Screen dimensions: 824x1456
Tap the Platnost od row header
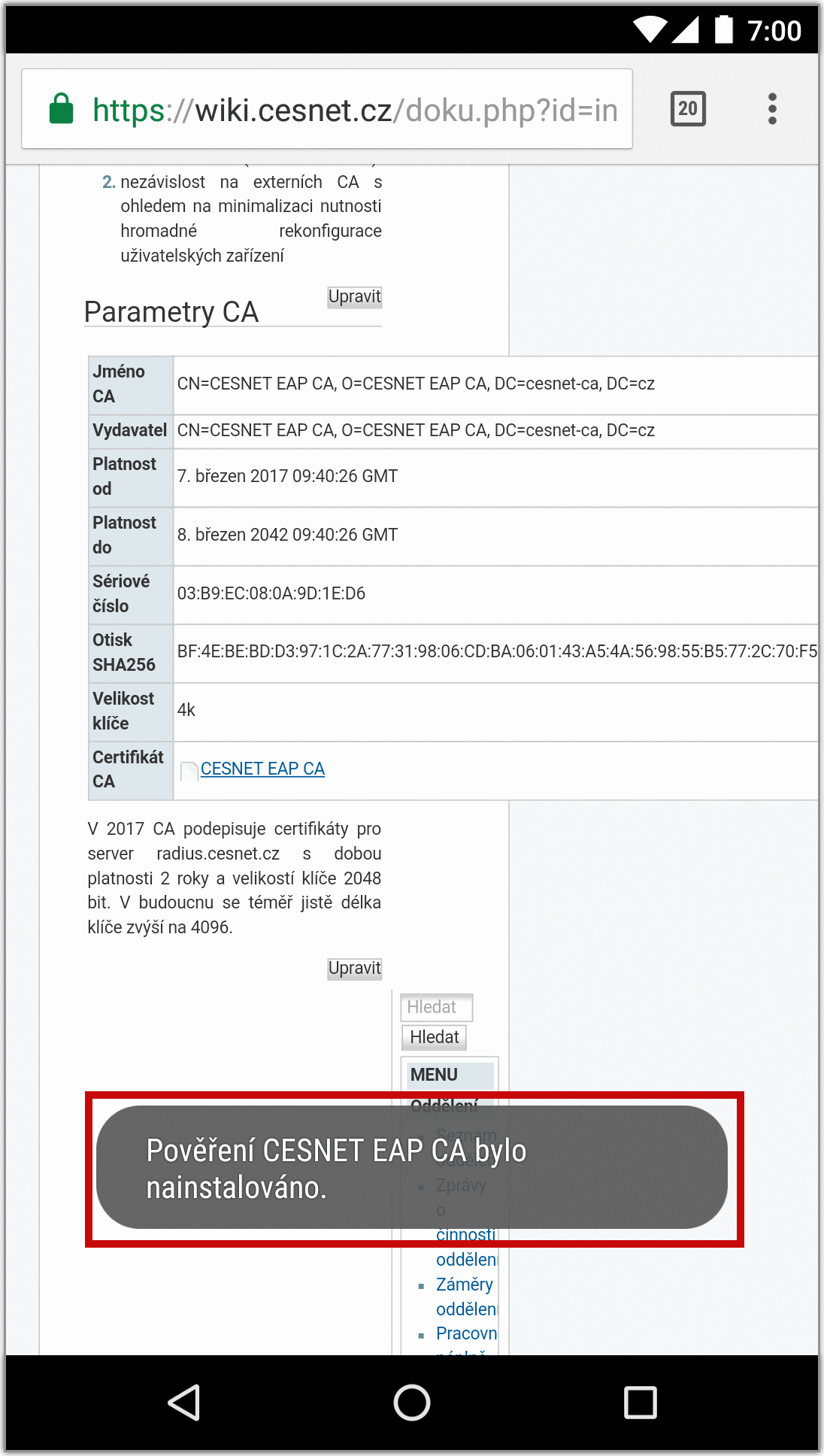[131, 476]
